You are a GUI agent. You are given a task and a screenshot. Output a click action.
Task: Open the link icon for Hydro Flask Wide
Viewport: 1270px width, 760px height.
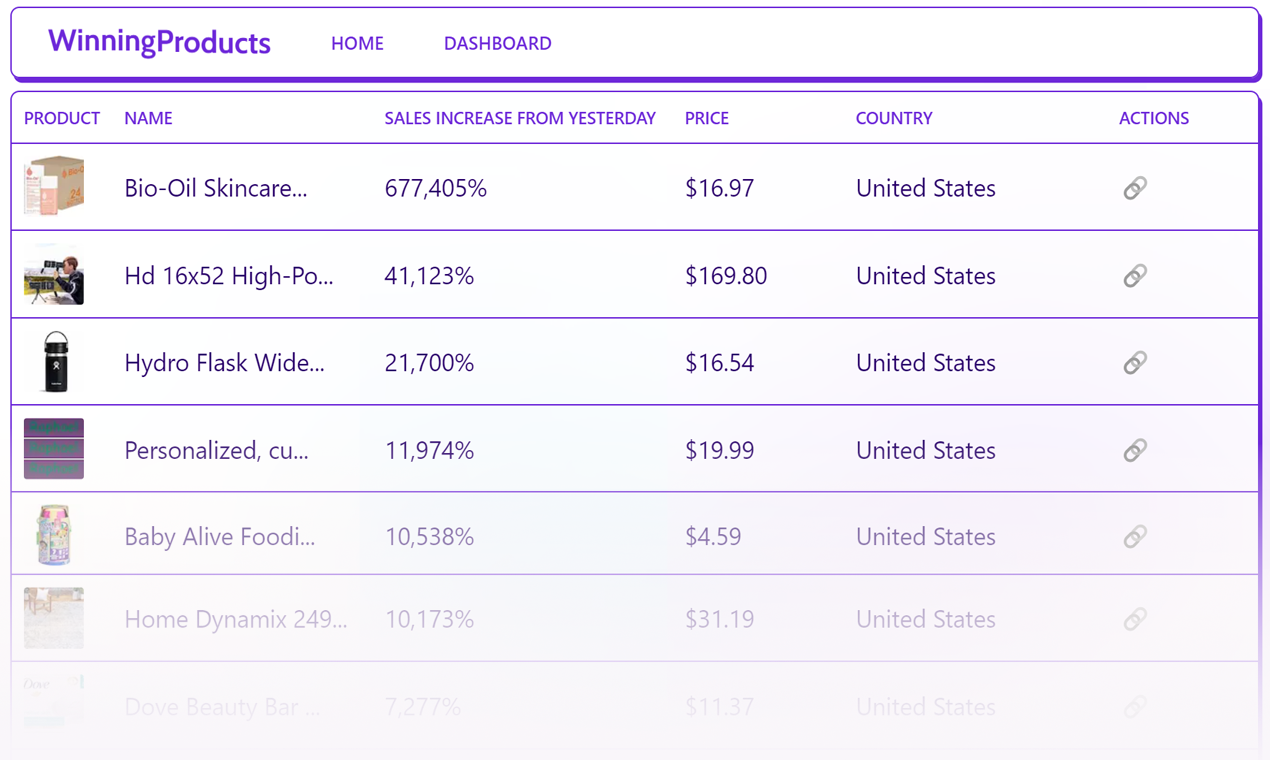click(x=1134, y=363)
